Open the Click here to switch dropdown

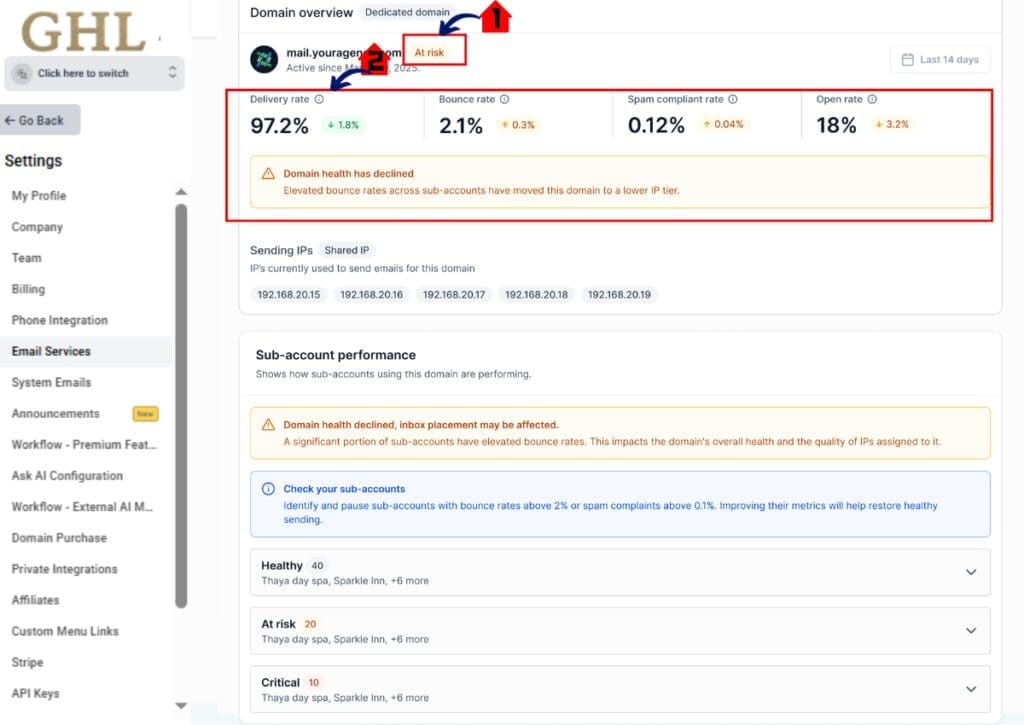coord(94,73)
